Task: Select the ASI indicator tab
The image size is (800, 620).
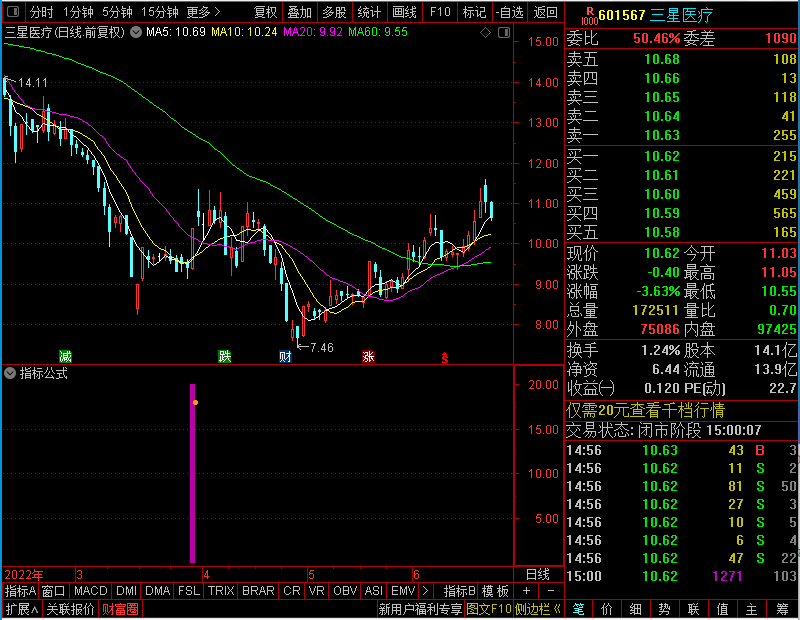Action: point(373,591)
